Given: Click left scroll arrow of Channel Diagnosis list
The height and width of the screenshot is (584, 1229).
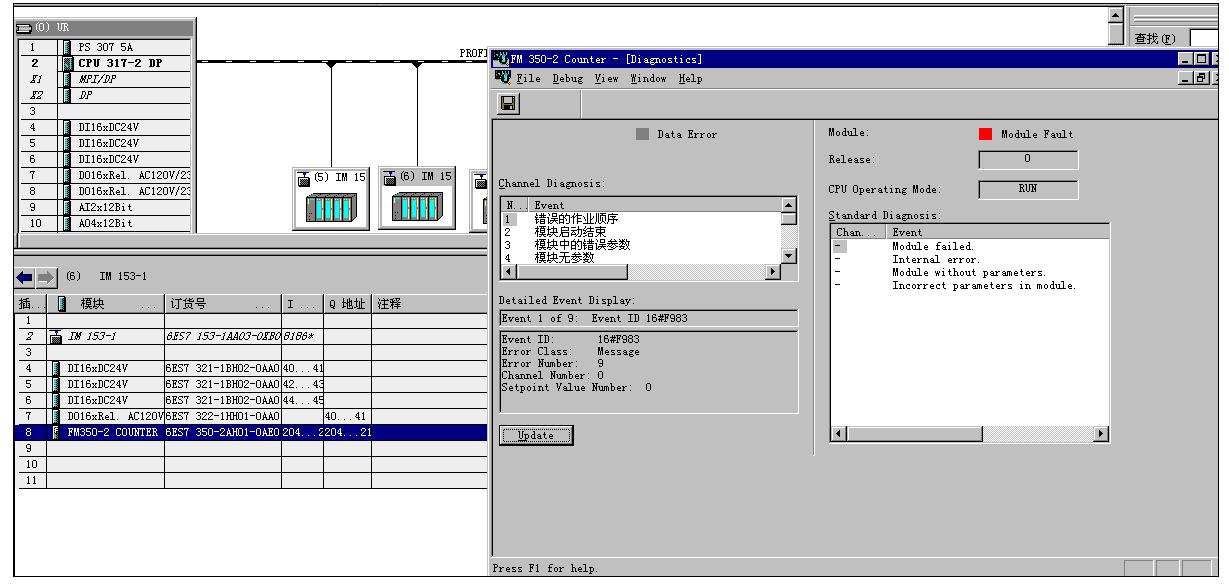Looking at the screenshot, I should (x=509, y=272).
